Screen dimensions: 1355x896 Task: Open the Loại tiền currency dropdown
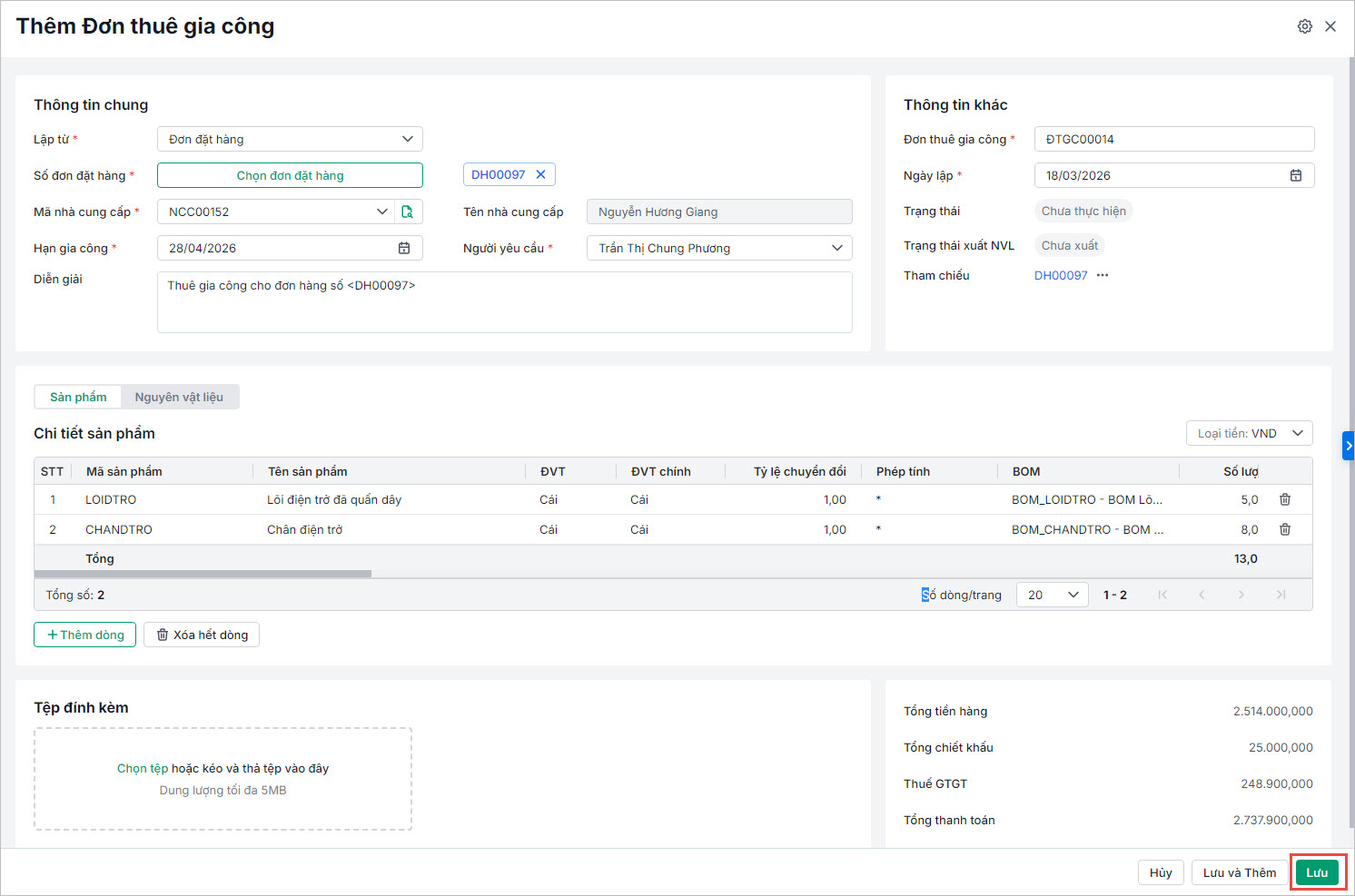click(x=1249, y=433)
